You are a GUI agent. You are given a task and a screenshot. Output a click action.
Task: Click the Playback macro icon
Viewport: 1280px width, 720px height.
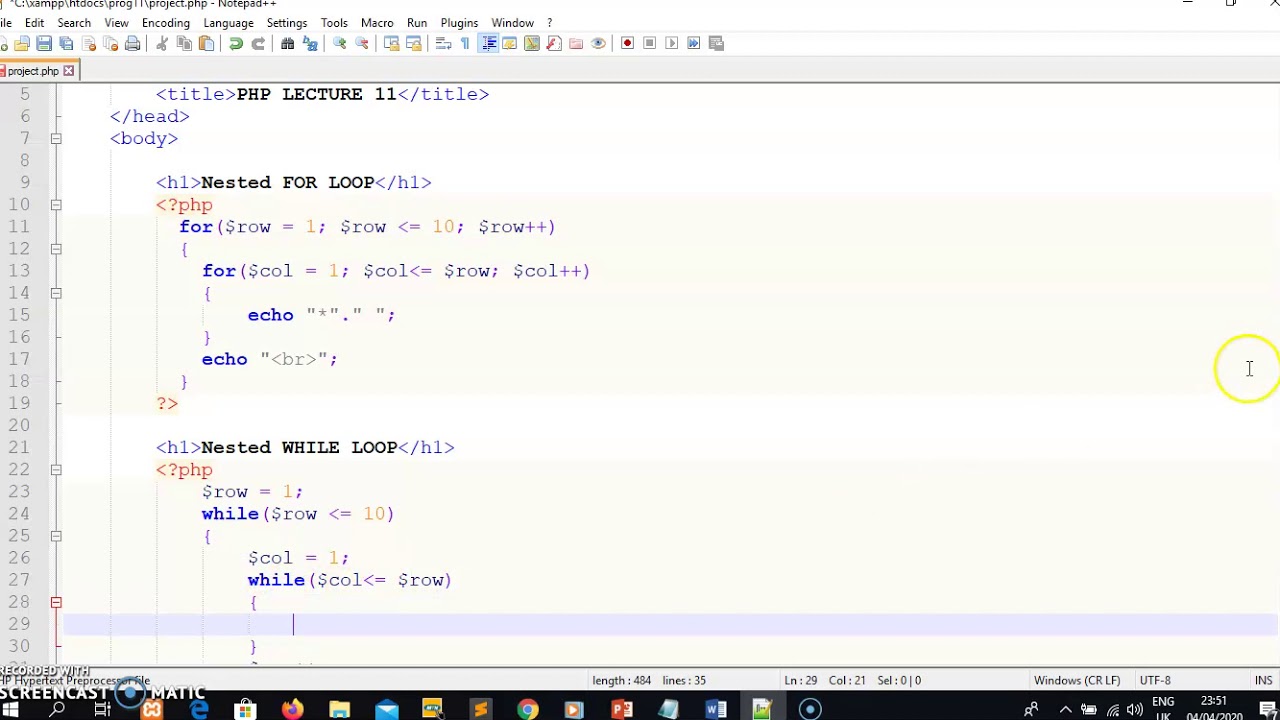pyautogui.click(x=672, y=43)
